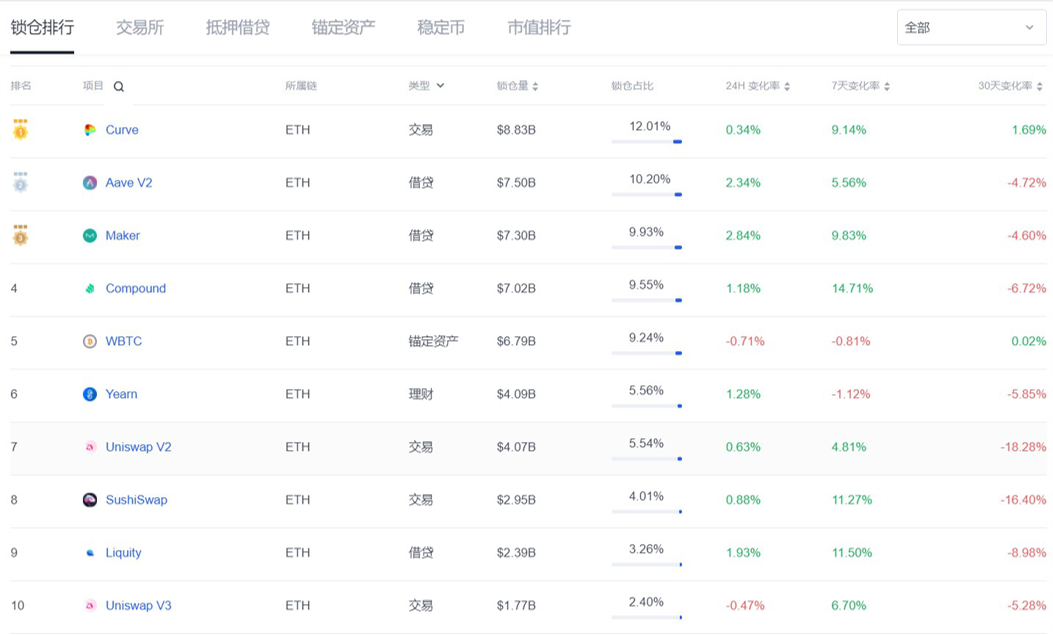
Task: Open project search via magnifier icon
Action: (119, 87)
